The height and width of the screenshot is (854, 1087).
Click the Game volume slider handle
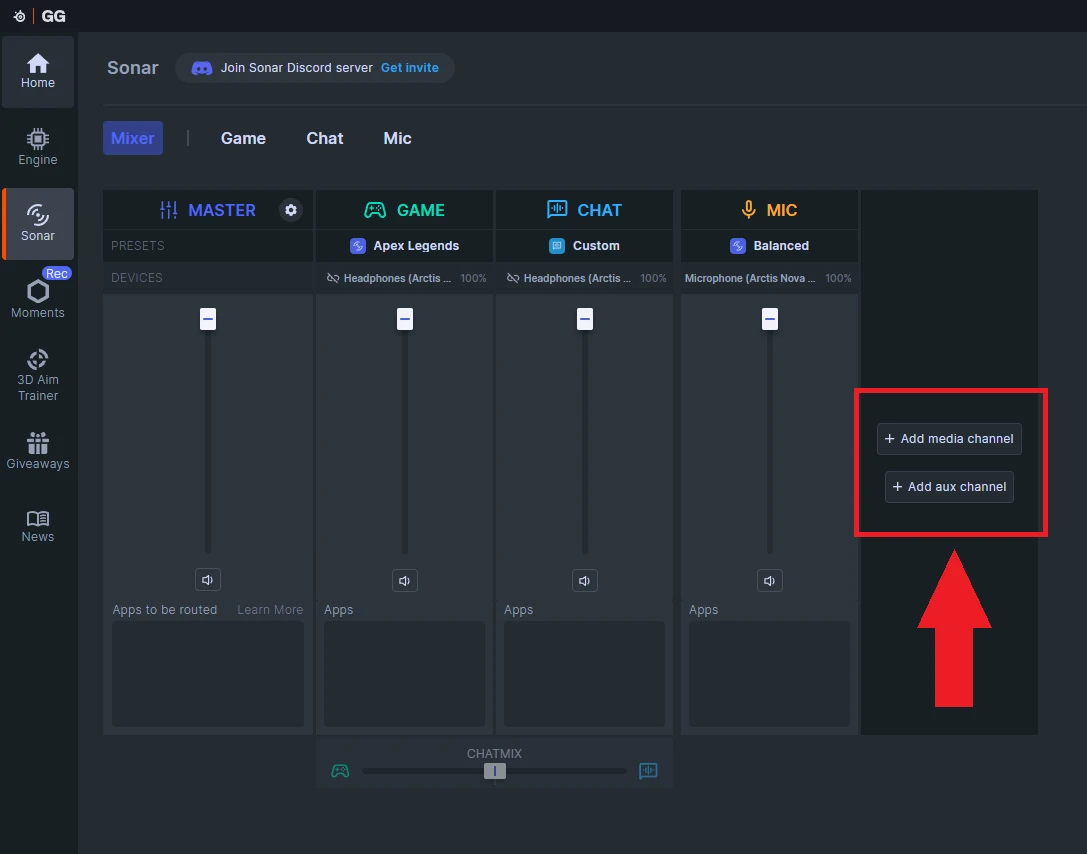pyautogui.click(x=405, y=319)
